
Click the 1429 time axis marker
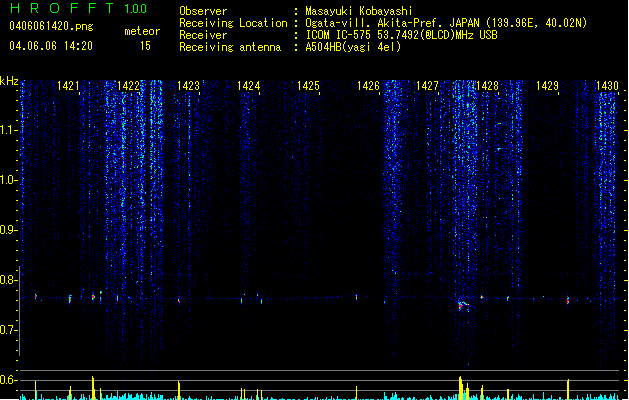548,86
